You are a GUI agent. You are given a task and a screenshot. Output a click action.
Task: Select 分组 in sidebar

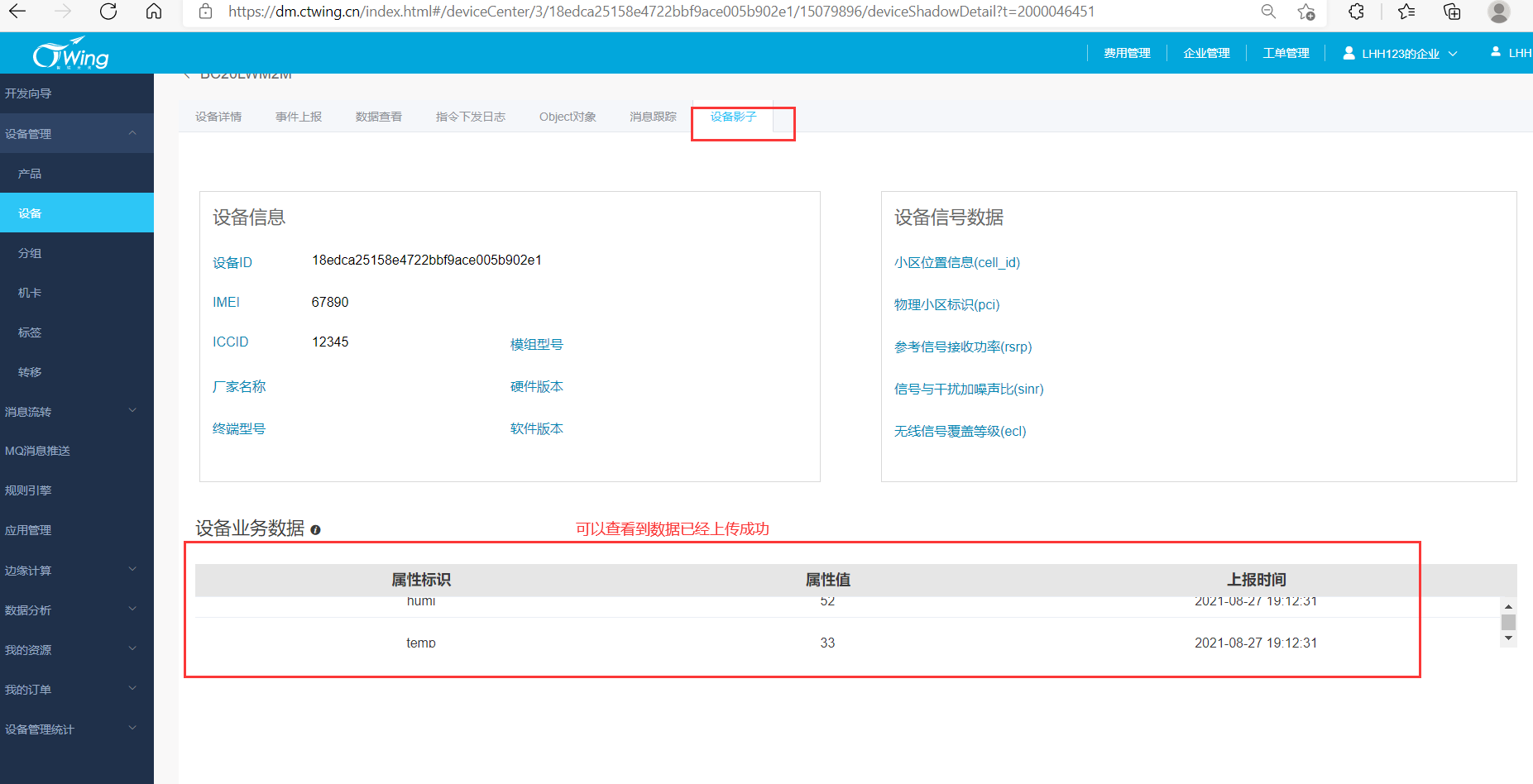click(x=77, y=253)
